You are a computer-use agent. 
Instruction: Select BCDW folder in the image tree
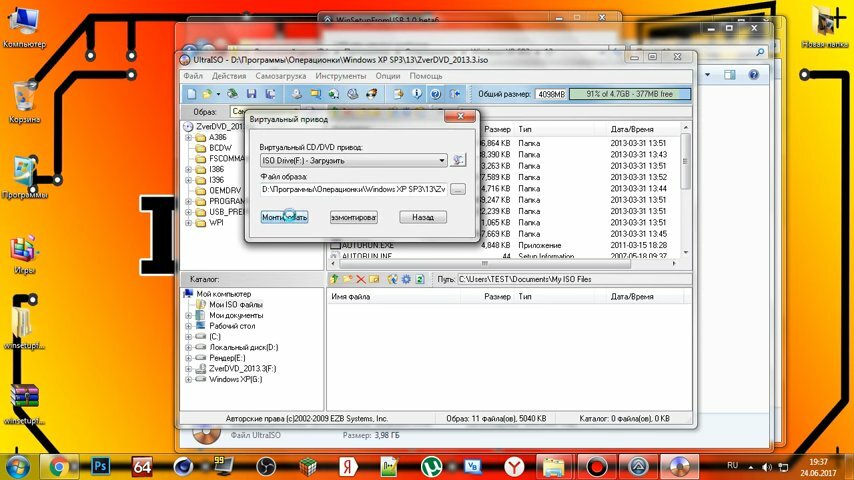220,148
